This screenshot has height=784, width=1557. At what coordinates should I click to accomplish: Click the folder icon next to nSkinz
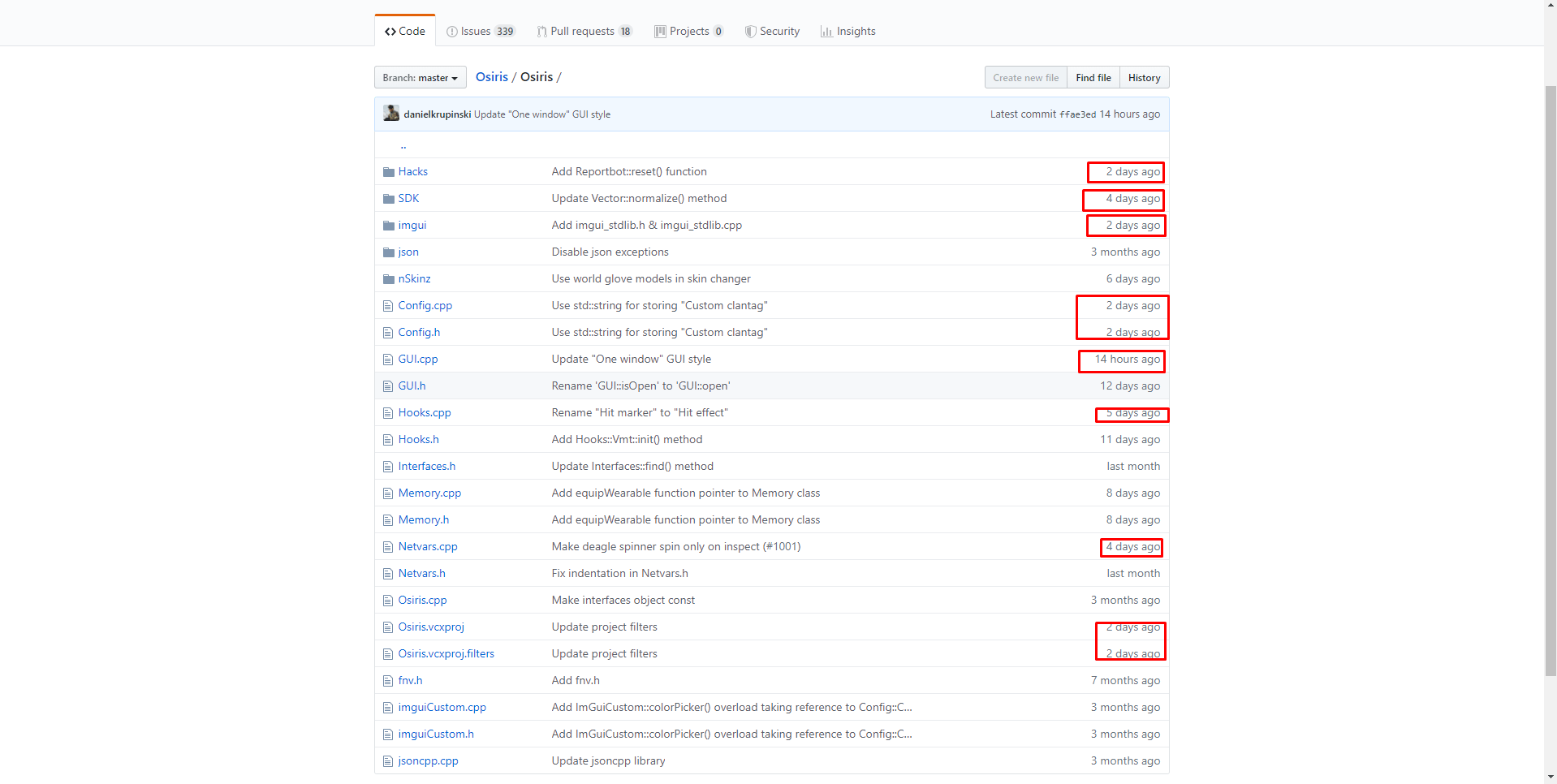coord(388,279)
